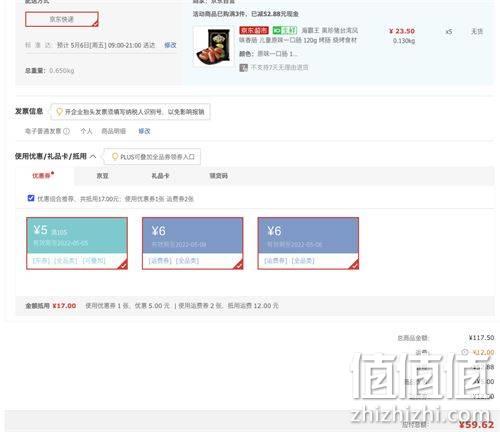Click the red 京东超市 badge
This screenshot has width=500, height=432.
pyautogui.click(x=254, y=31)
